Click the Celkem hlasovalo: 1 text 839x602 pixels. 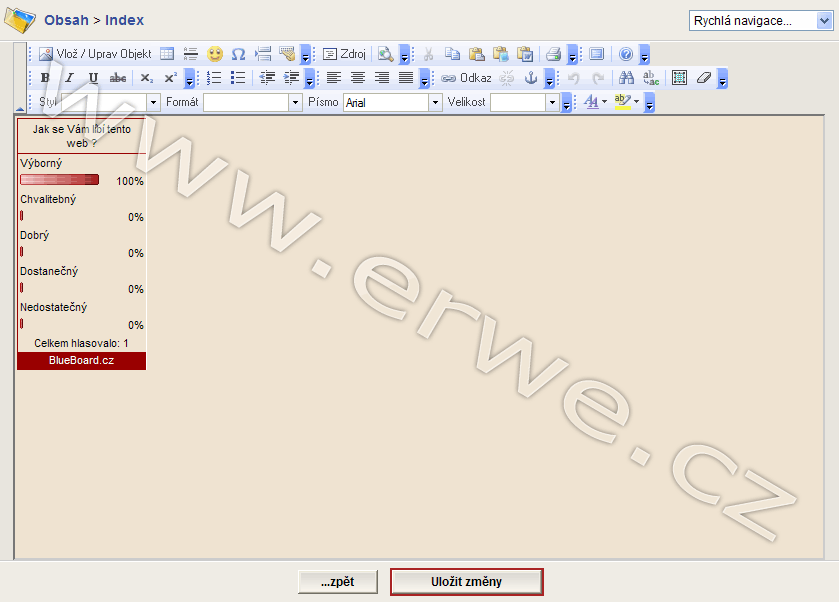pos(81,343)
